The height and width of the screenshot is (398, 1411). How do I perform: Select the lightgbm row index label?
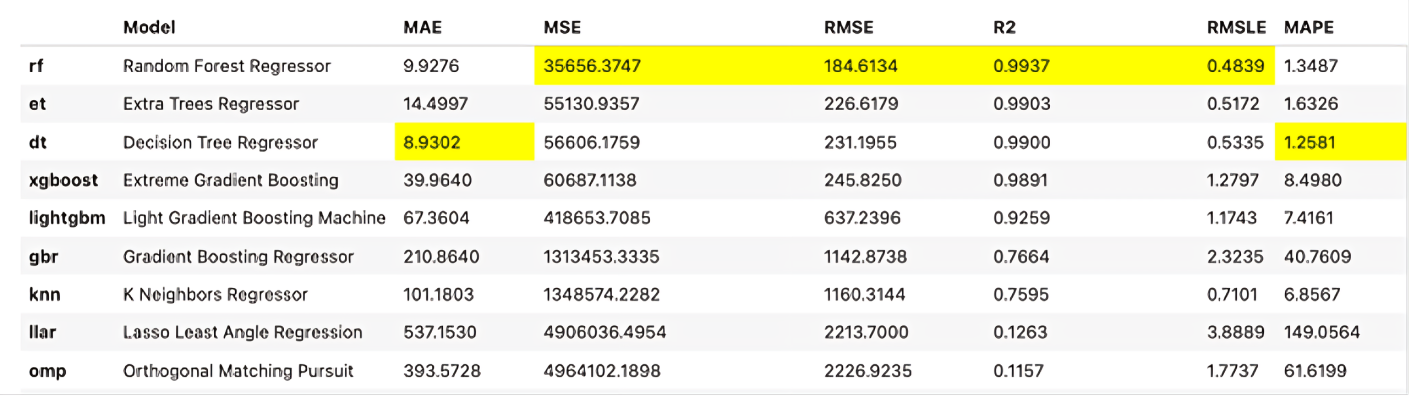click(67, 218)
